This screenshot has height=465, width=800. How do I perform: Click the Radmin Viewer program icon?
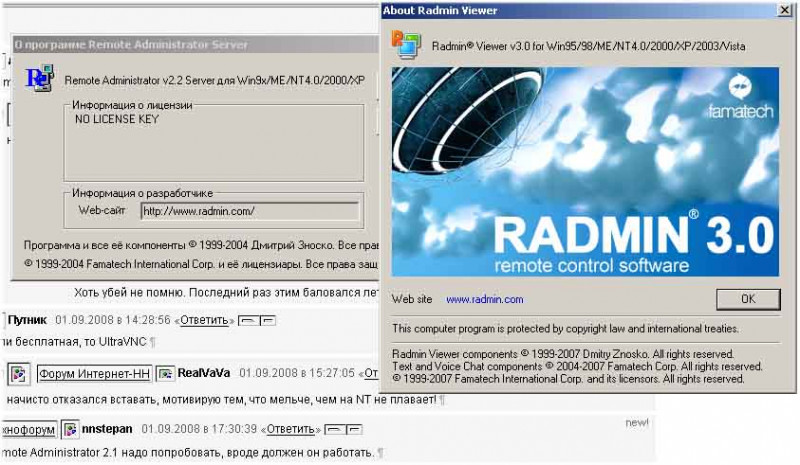[406, 44]
